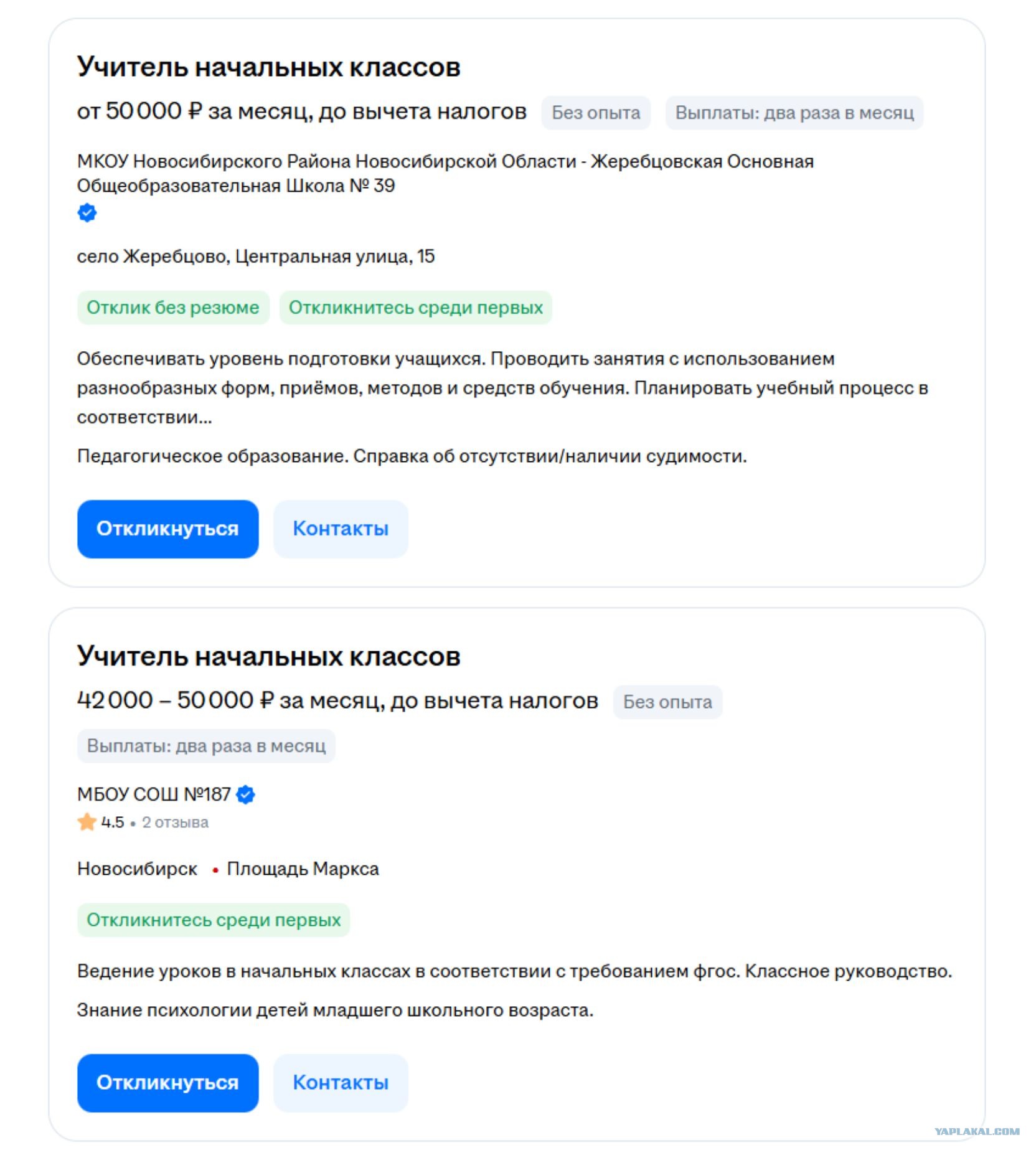Click село Жеребцово, Центральная улица address
Screen dimensions: 1036x1150
pyautogui.click(x=256, y=257)
